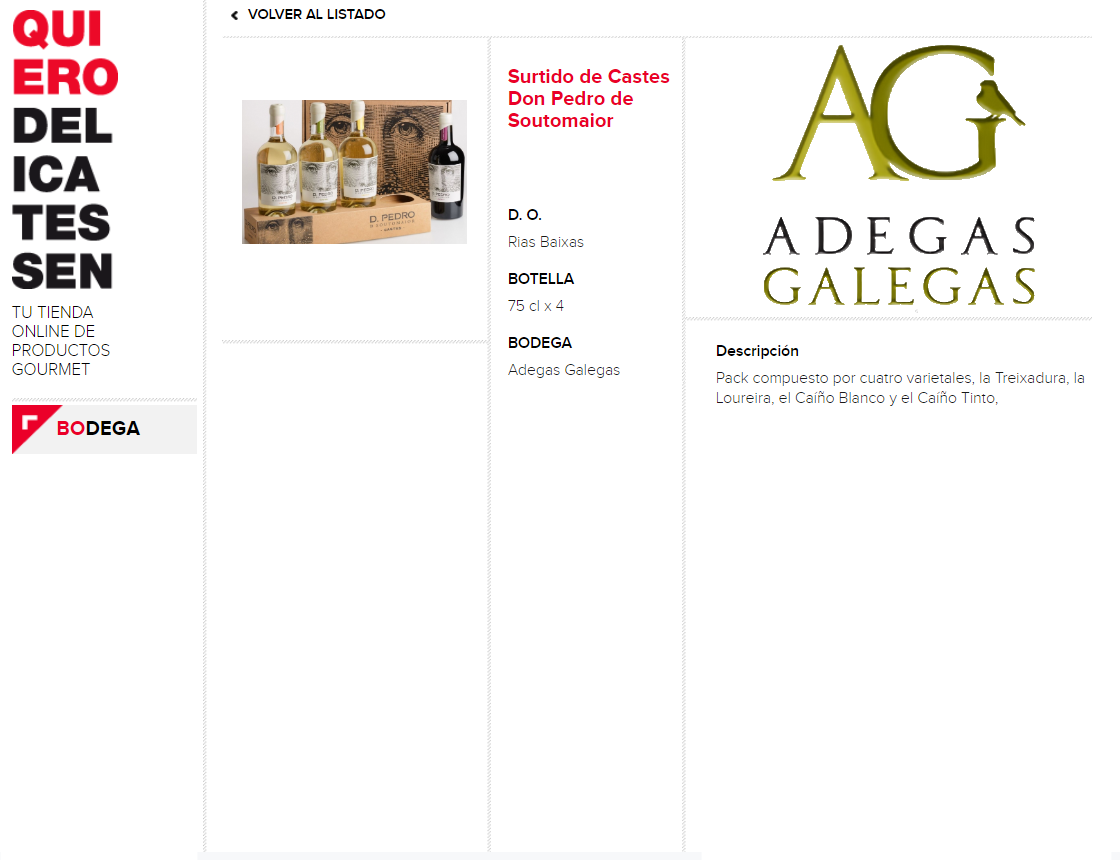Select the tagline Tu tienda online de productos gourmet
Image resolution: width=1120 pixels, height=860 pixels.
click(x=61, y=341)
